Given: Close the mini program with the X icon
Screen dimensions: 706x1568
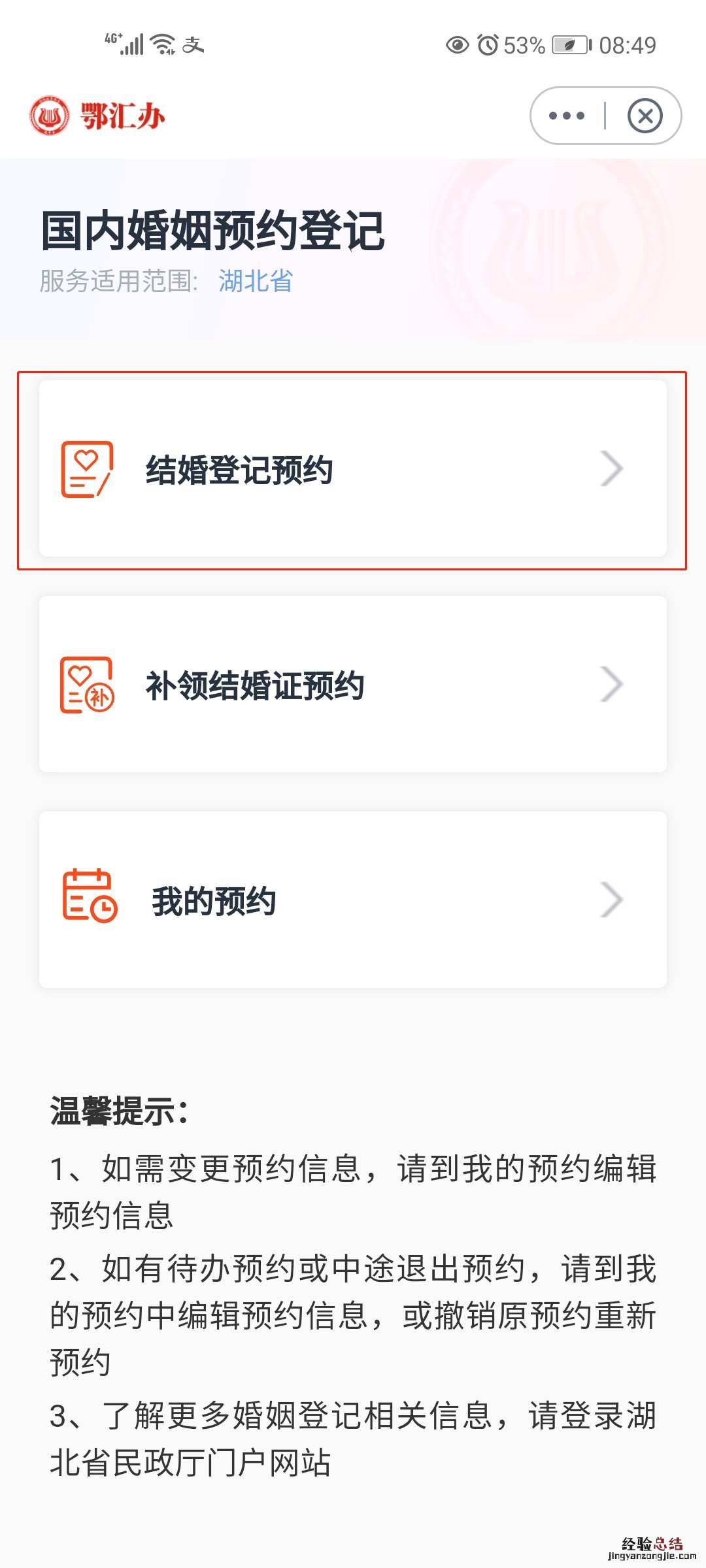Looking at the screenshot, I should 645,116.
